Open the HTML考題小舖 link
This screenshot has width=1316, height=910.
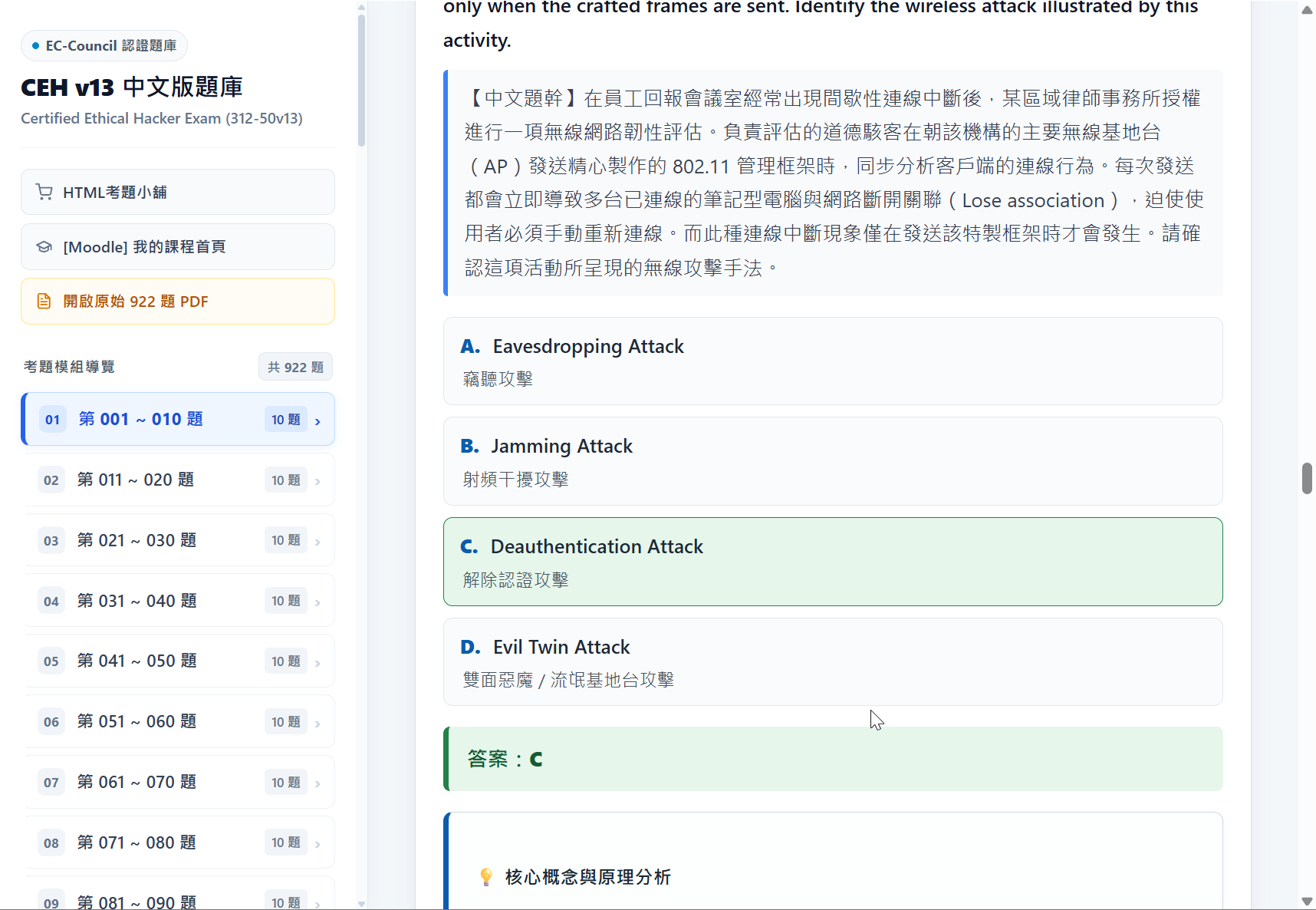(178, 192)
